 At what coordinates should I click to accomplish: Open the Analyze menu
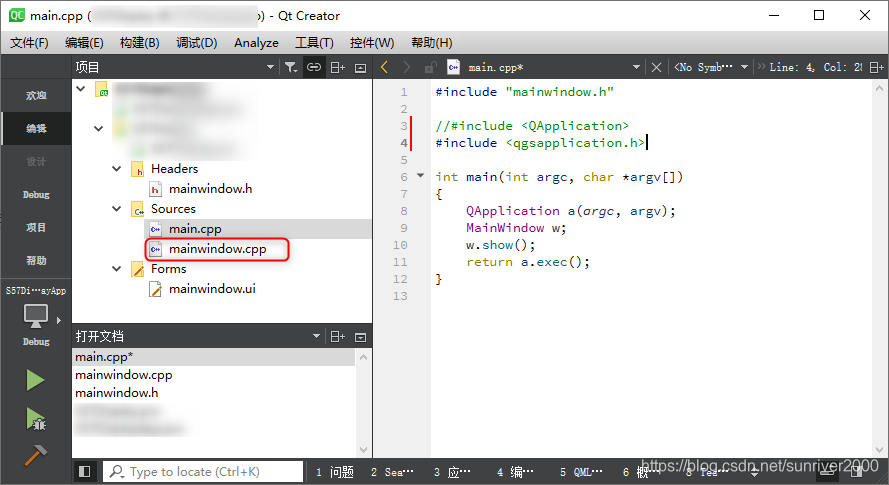coord(256,43)
